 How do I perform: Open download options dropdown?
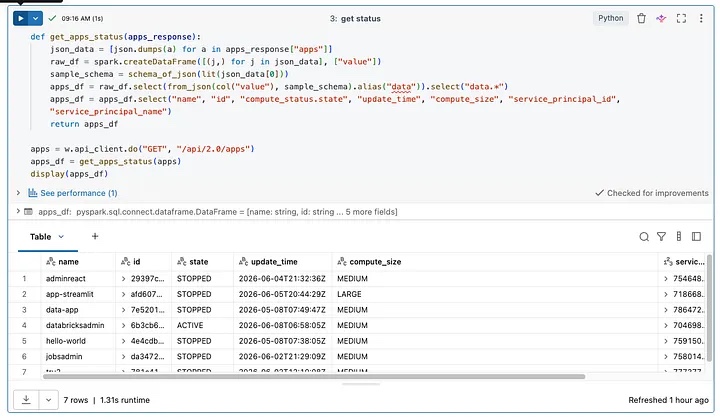coord(48,400)
